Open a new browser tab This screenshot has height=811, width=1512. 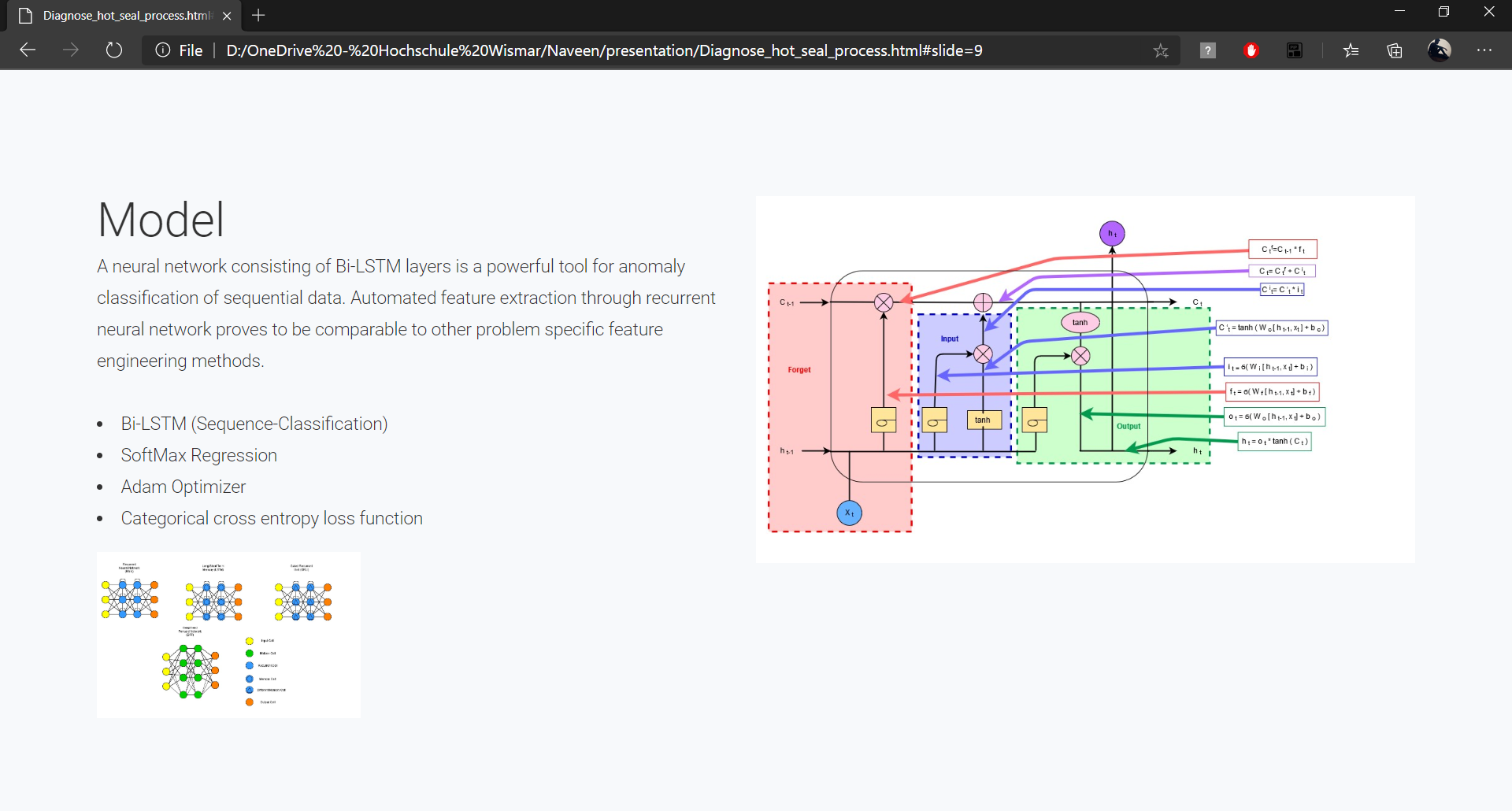click(258, 15)
